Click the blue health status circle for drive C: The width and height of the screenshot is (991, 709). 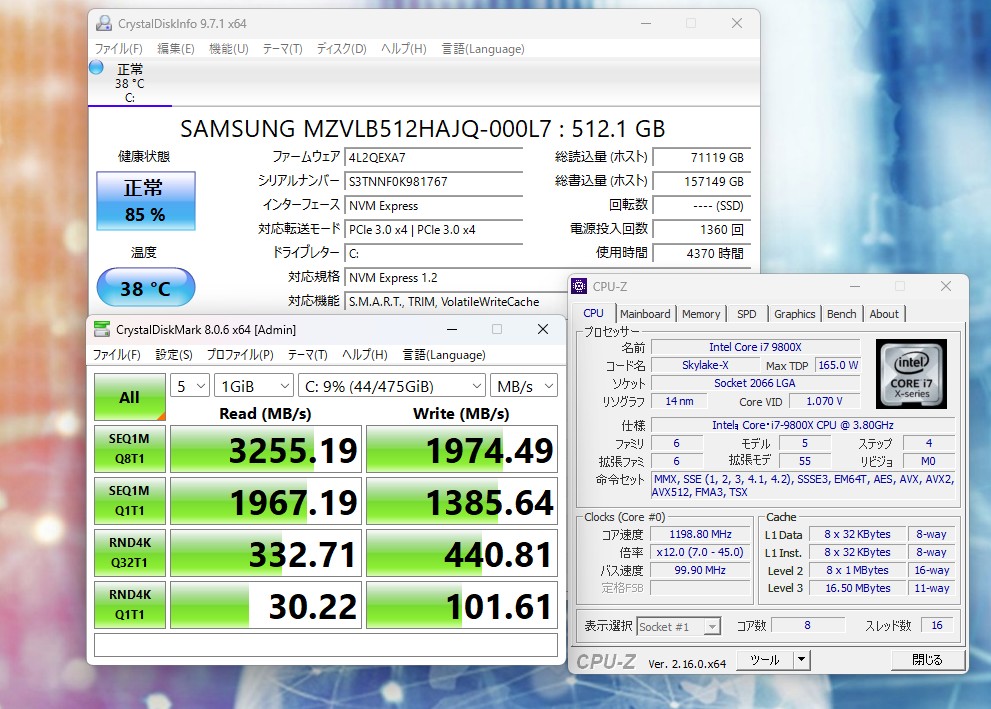tap(96, 68)
